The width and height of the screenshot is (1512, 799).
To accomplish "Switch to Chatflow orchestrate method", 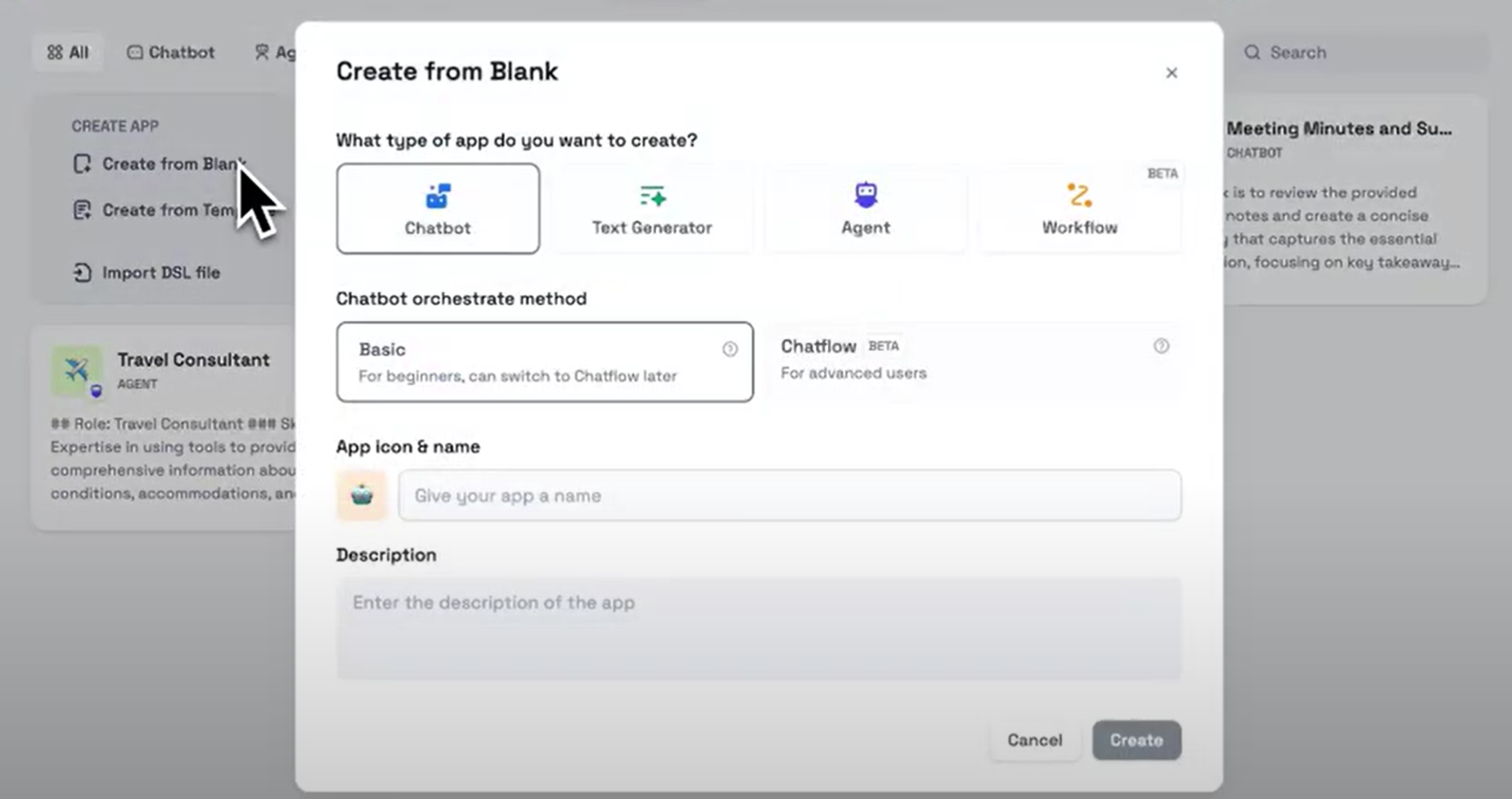I will [965, 359].
